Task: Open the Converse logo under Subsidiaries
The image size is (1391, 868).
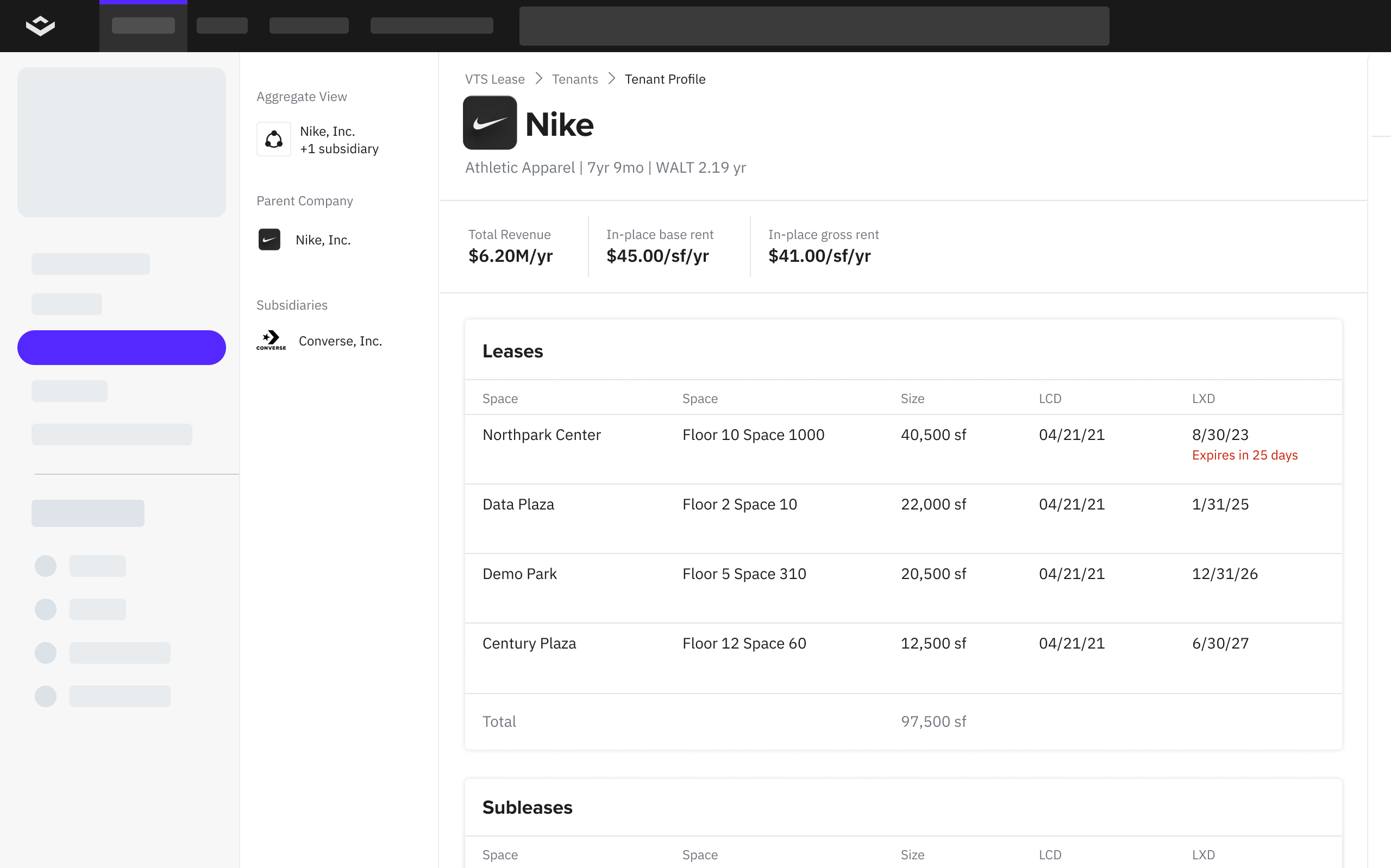Action: (x=271, y=341)
